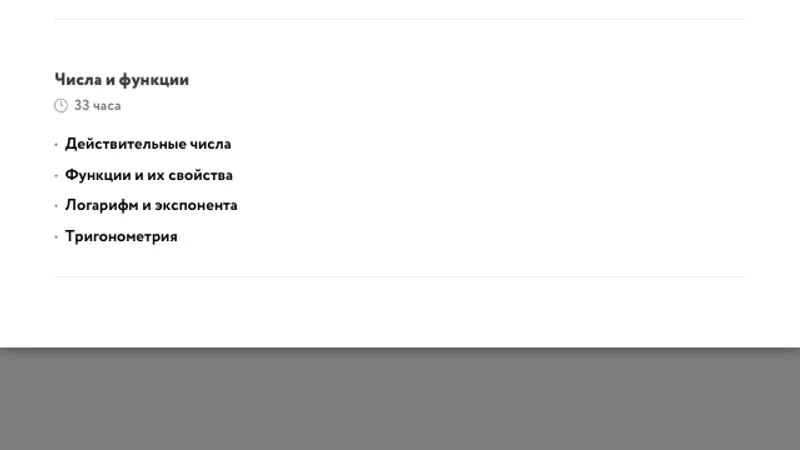Select the Действительные числа topic
This screenshot has width=800, height=450.
[148, 144]
